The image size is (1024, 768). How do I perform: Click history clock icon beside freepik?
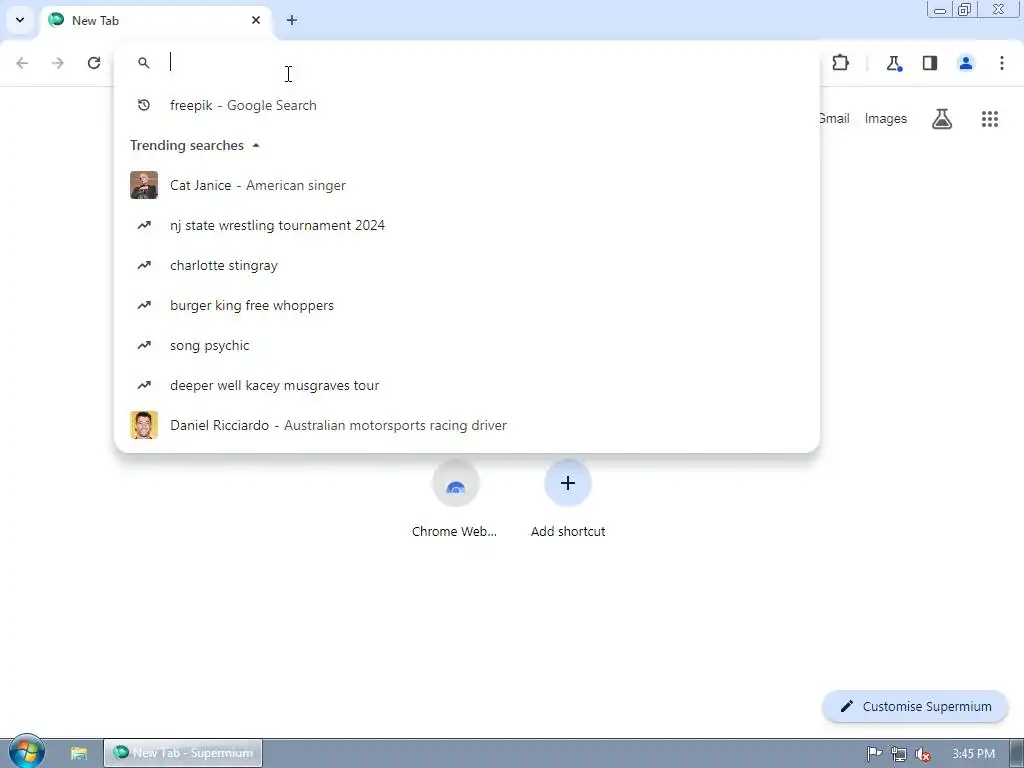click(144, 105)
